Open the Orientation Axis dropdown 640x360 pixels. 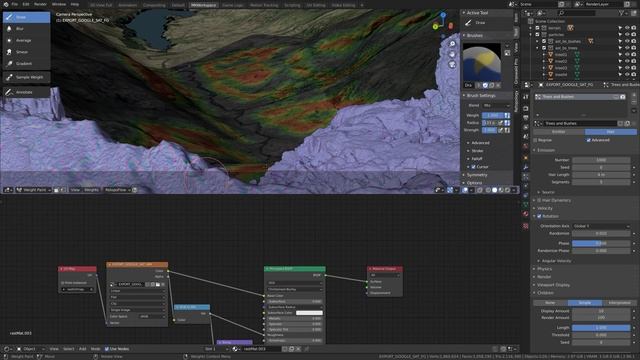tap(601, 226)
